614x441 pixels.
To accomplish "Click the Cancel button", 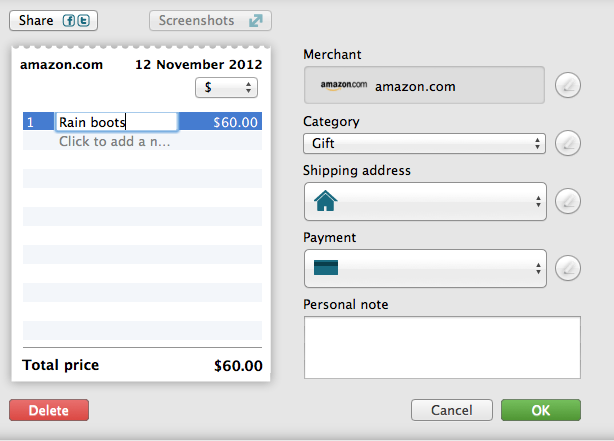I will (x=451, y=410).
